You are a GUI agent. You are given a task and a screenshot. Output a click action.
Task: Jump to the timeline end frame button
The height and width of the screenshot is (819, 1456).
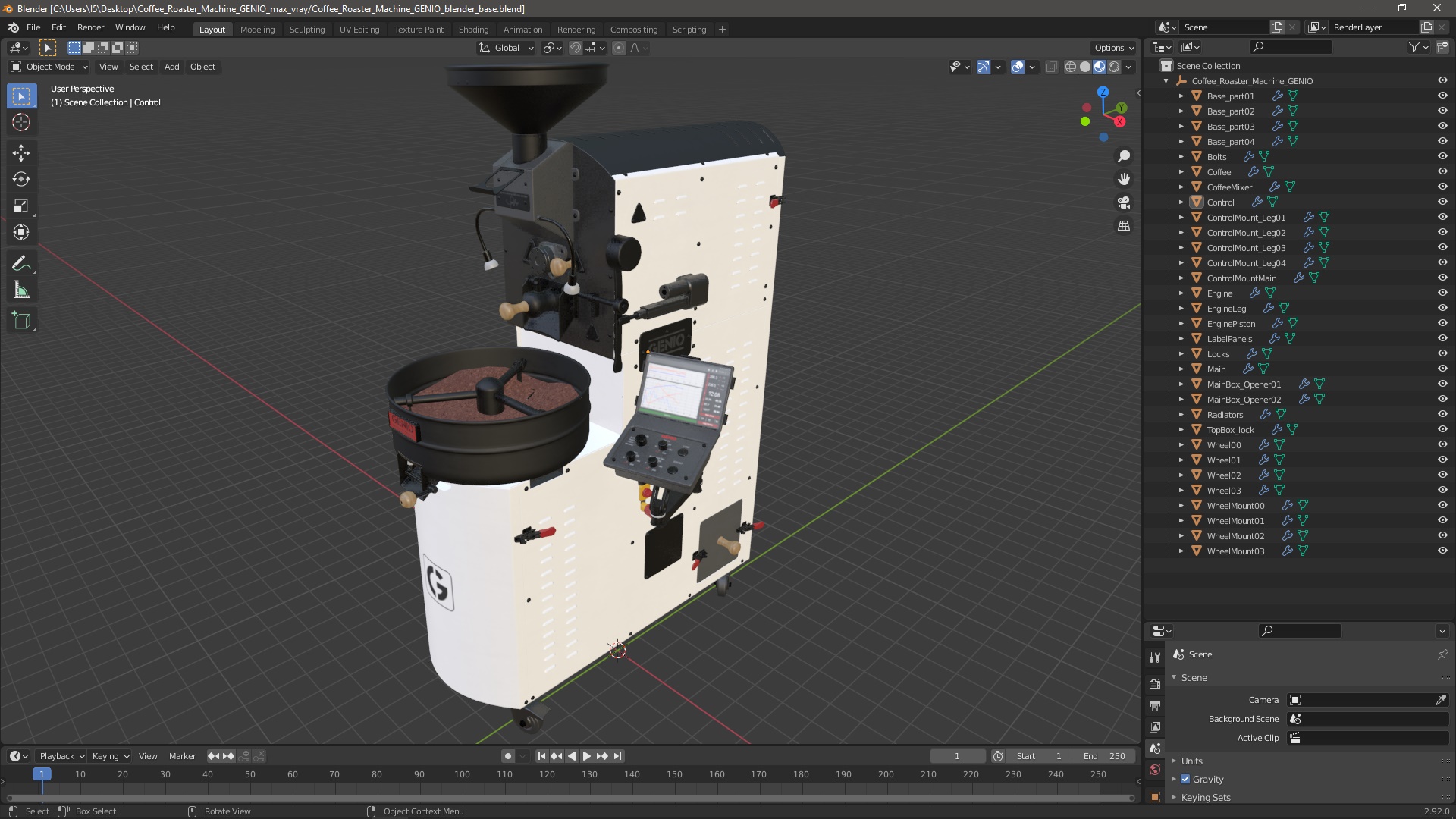click(x=617, y=756)
